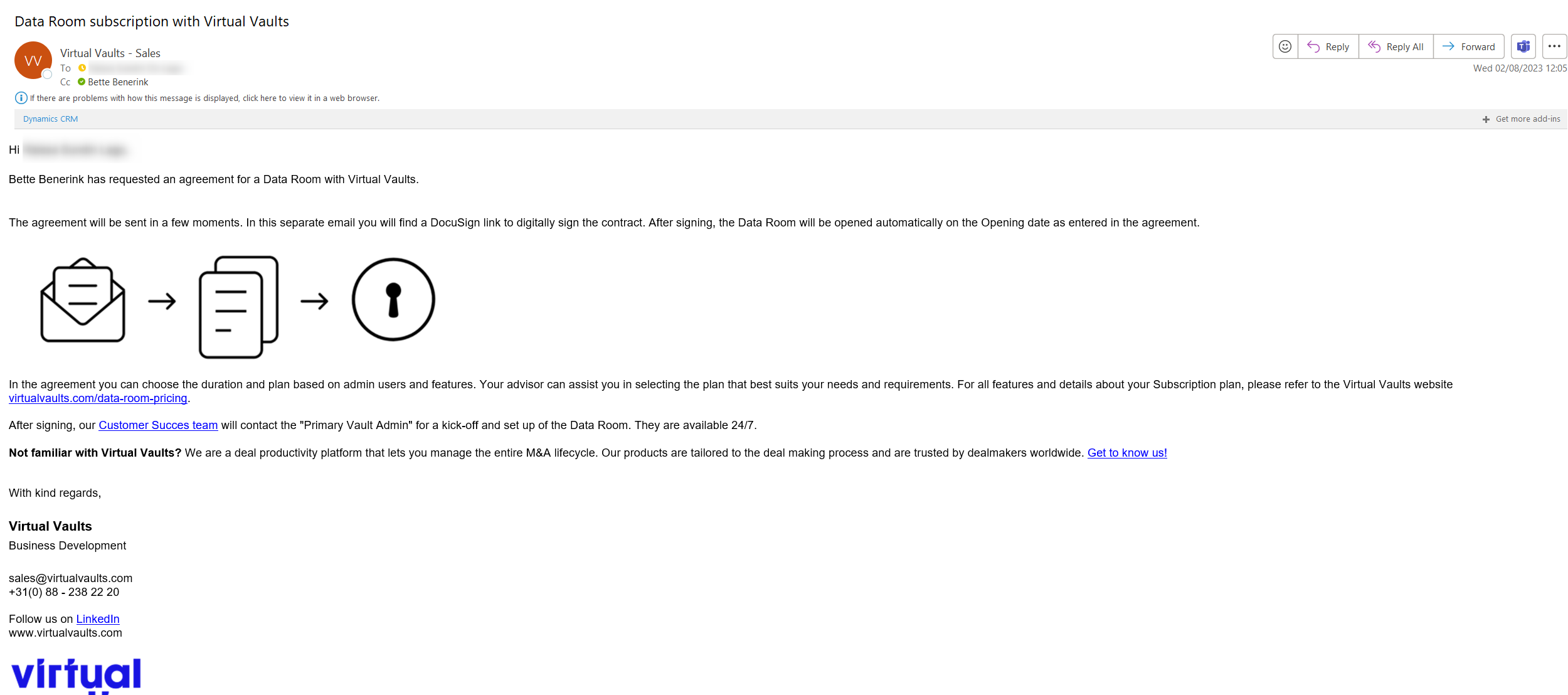Click the VV sender avatar
Screen dimensions: 1568x695
pyautogui.click(x=33, y=60)
